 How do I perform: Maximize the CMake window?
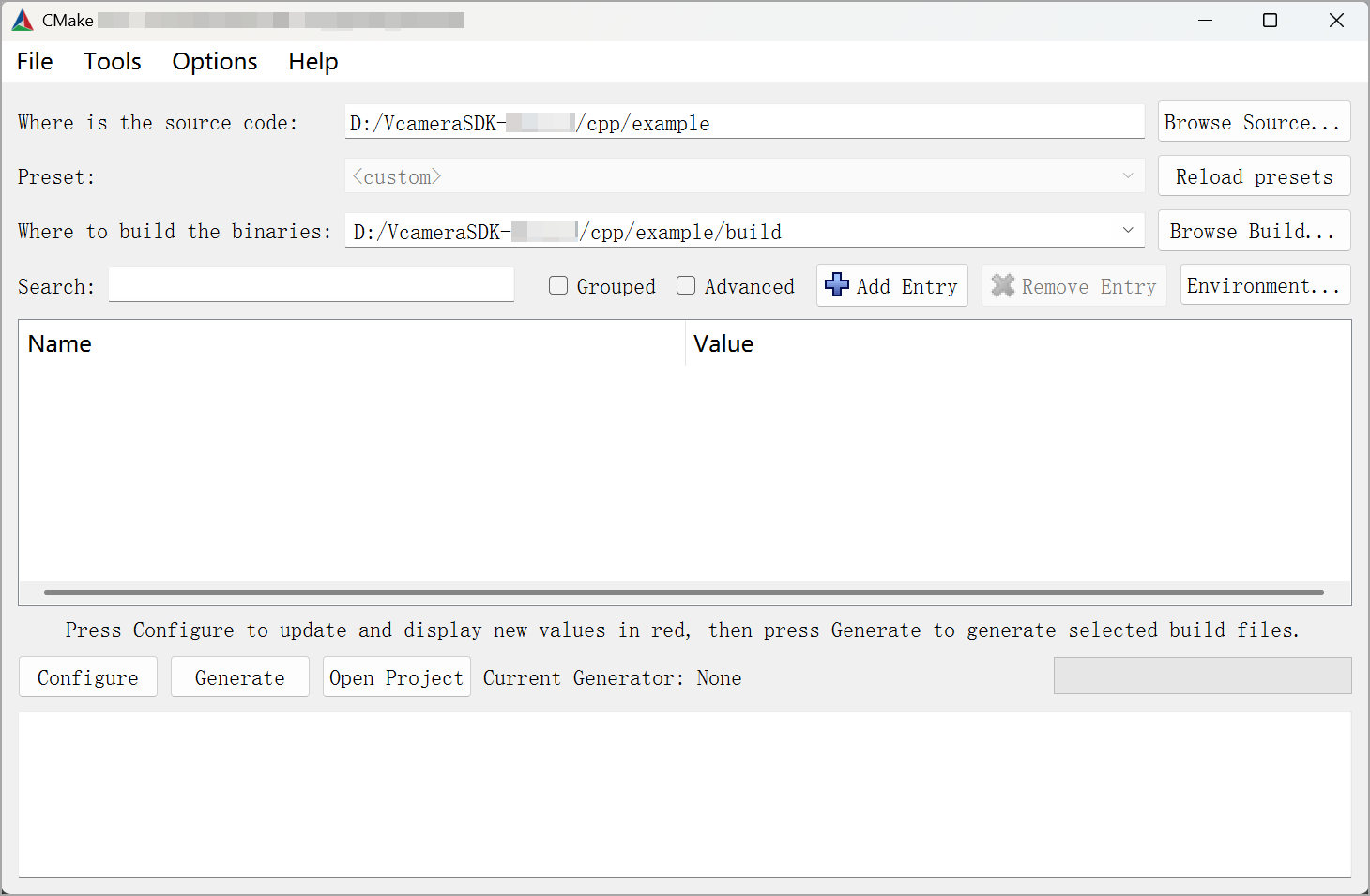point(1271,21)
